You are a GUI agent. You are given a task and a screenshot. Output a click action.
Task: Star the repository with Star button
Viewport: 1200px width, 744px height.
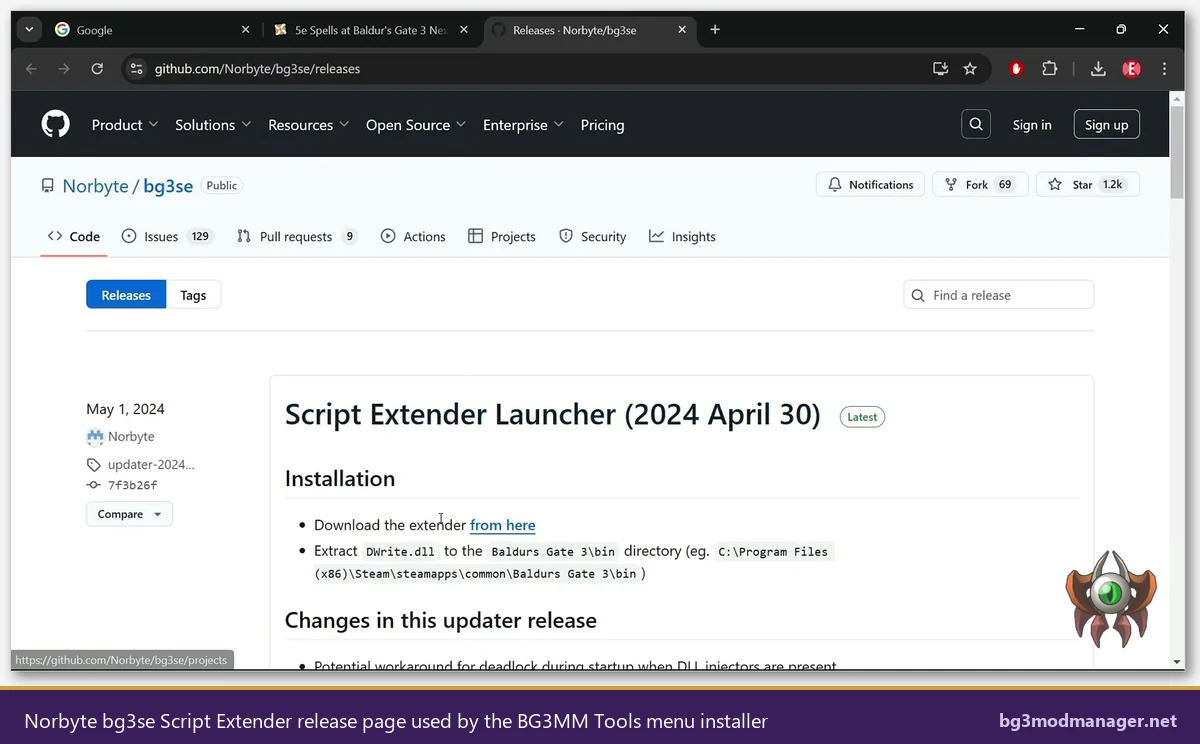(x=1088, y=185)
